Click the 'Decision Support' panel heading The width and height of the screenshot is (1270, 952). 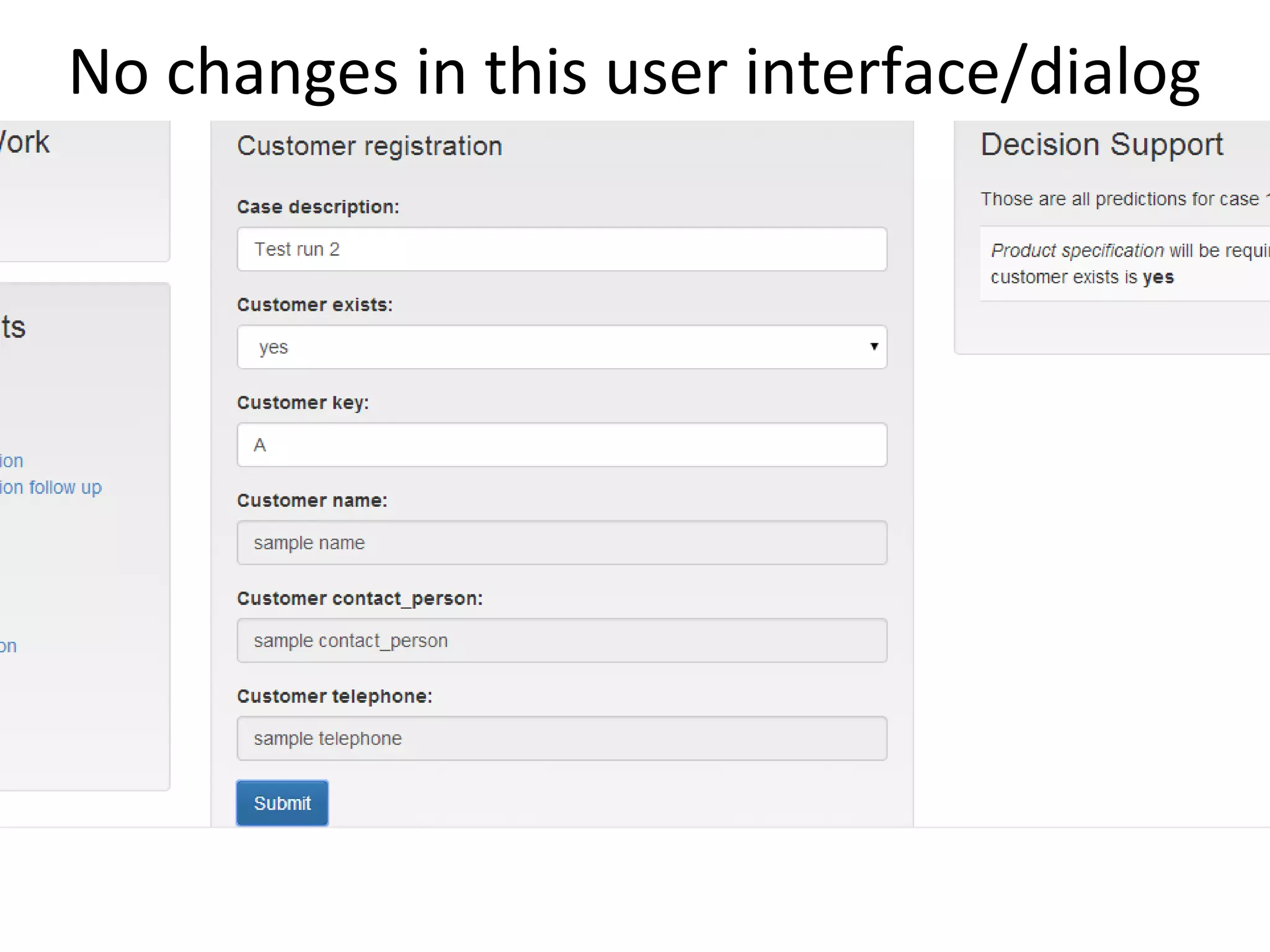[1101, 144]
